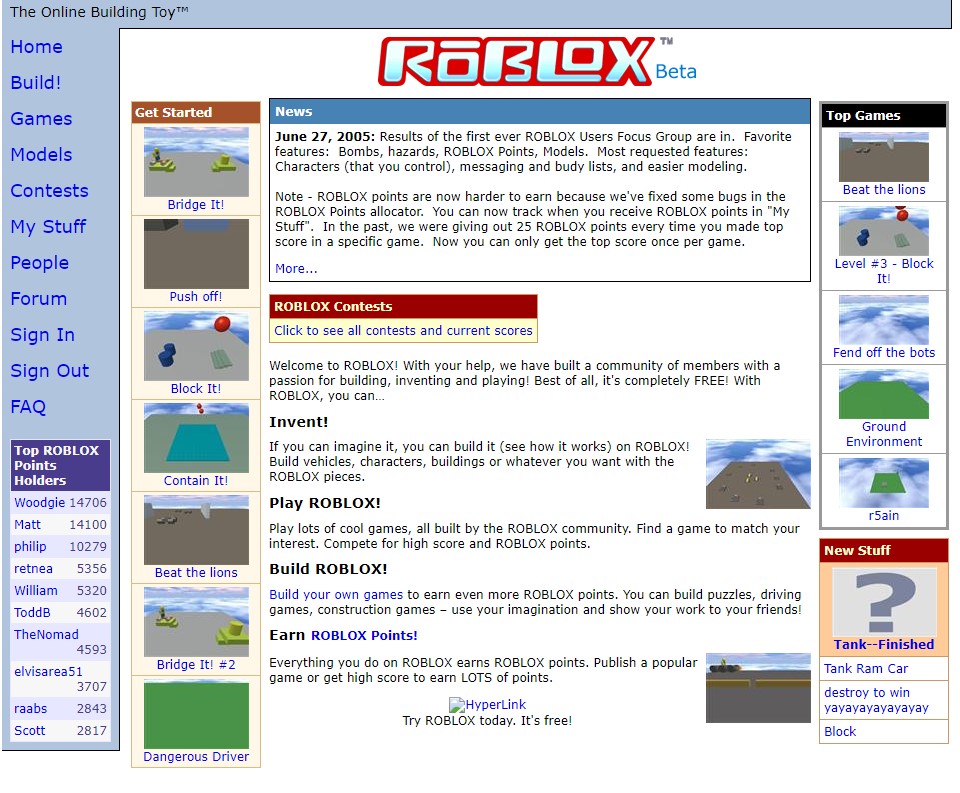Open Woodgie's profile in Points Holders
This screenshot has height=793, width=960.
[x=39, y=503]
